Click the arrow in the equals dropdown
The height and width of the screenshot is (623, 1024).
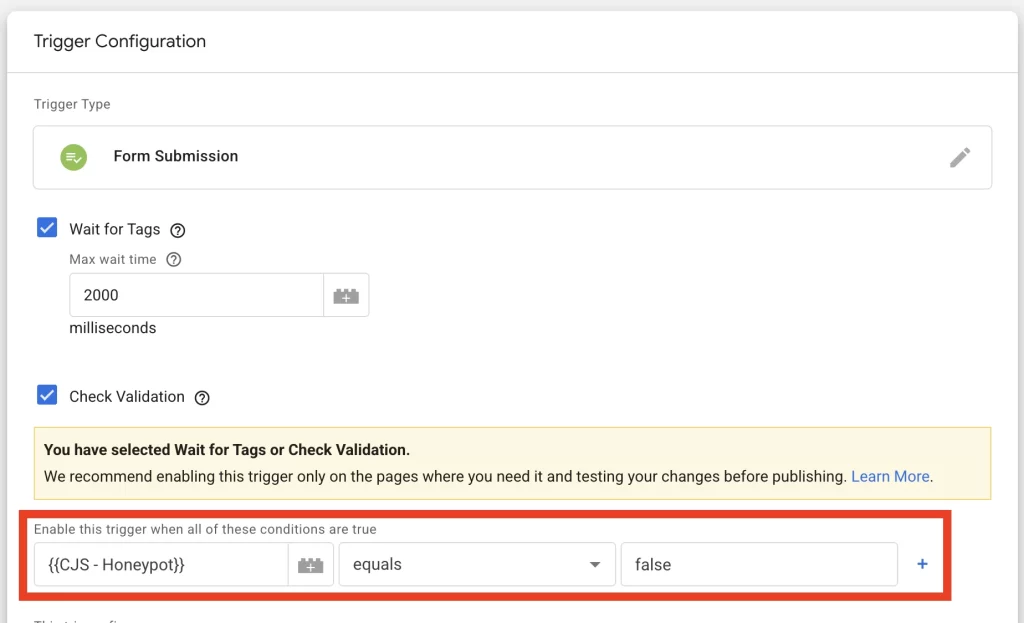click(596, 565)
